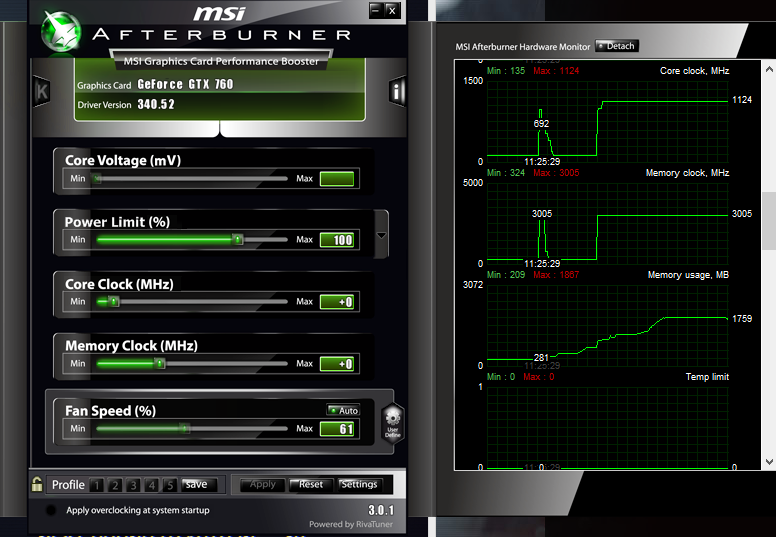Click the MSI Afterburner dragon logo
776x537 pixels.
click(x=60, y=31)
